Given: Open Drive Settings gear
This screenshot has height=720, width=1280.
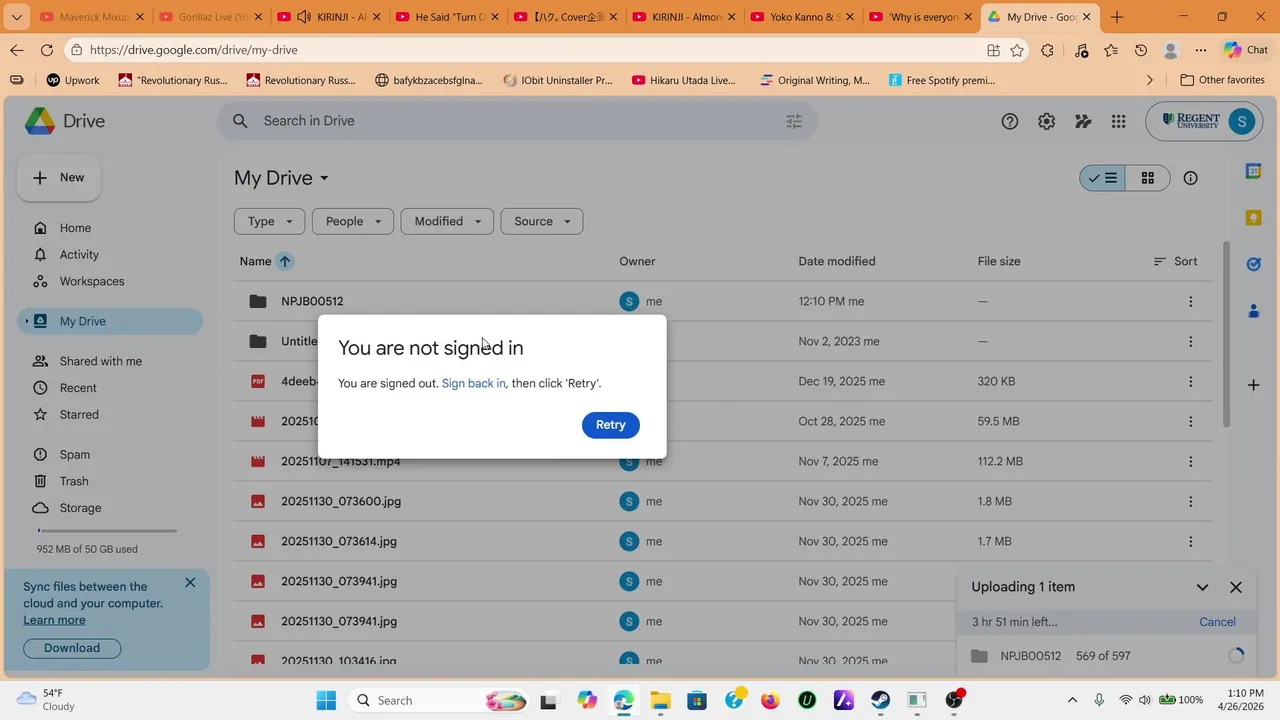Looking at the screenshot, I should point(1046,121).
